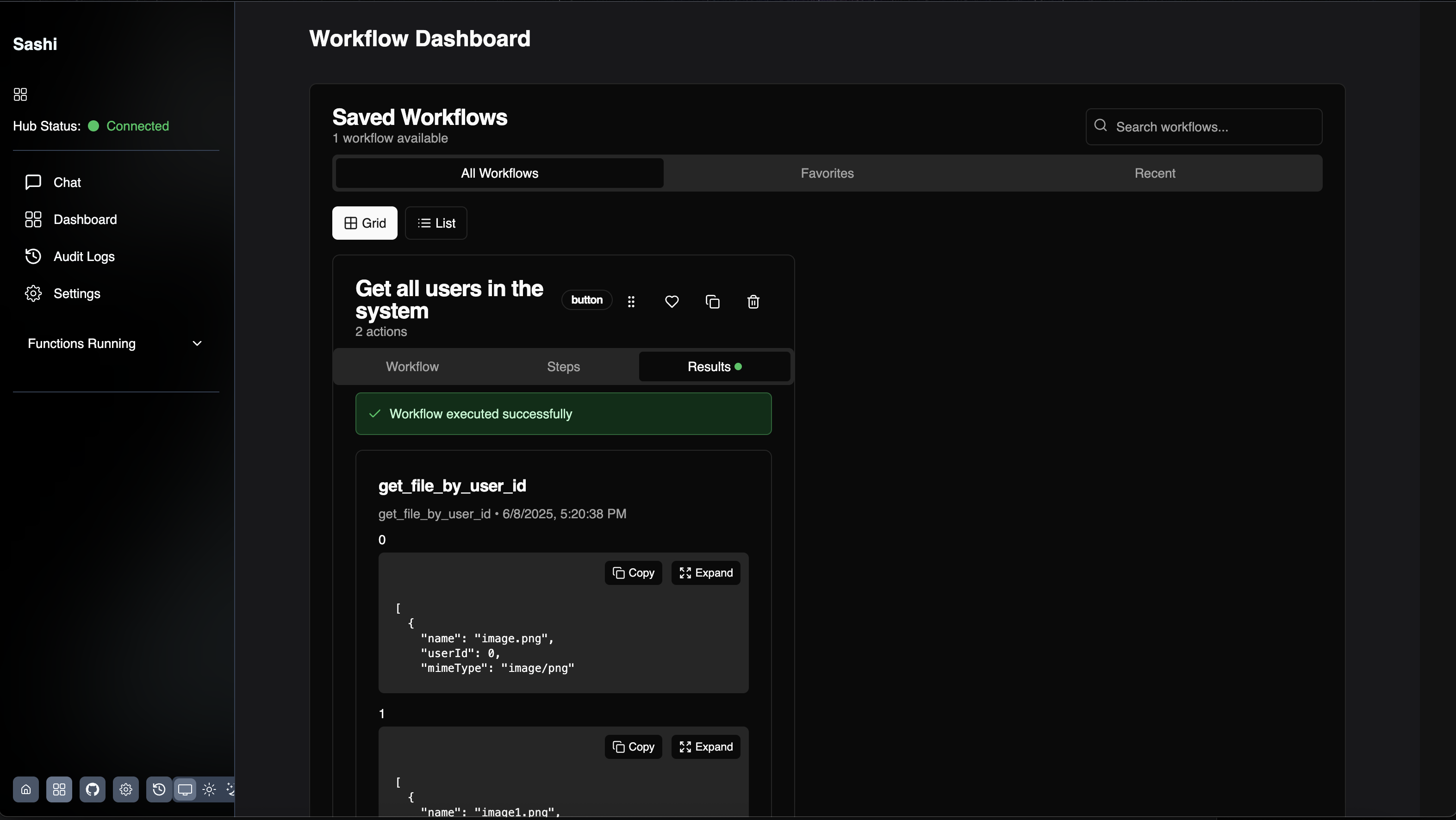Viewport: 1456px width, 820px height.
Task: Switch to dark theme moon icon
Action: pos(230,789)
